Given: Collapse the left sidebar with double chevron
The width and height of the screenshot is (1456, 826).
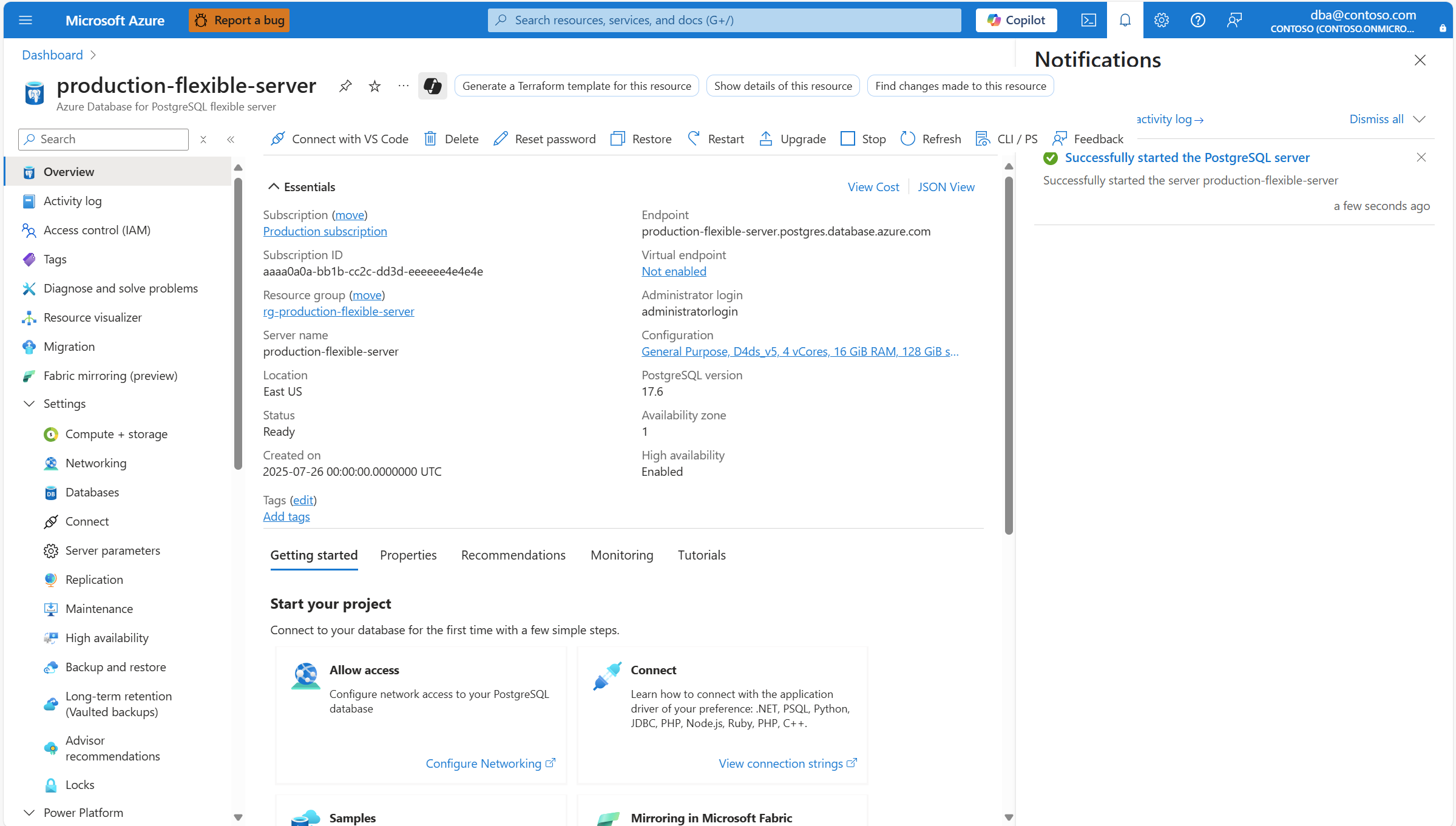Looking at the screenshot, I should pos(231,140).
